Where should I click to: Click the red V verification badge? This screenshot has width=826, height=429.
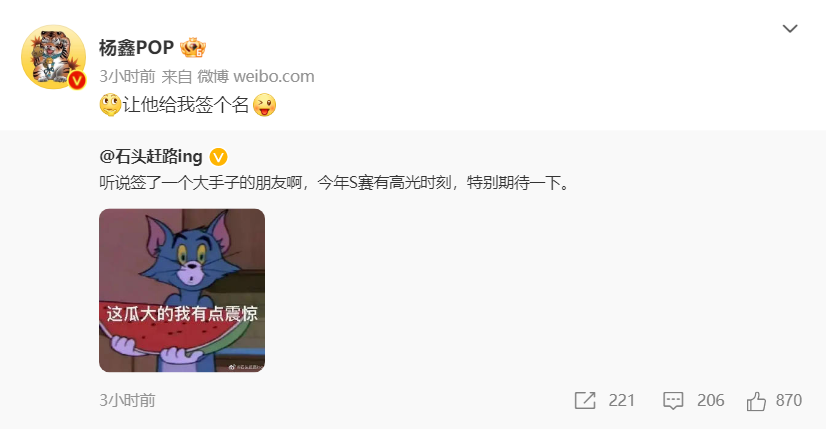(77, 80)
